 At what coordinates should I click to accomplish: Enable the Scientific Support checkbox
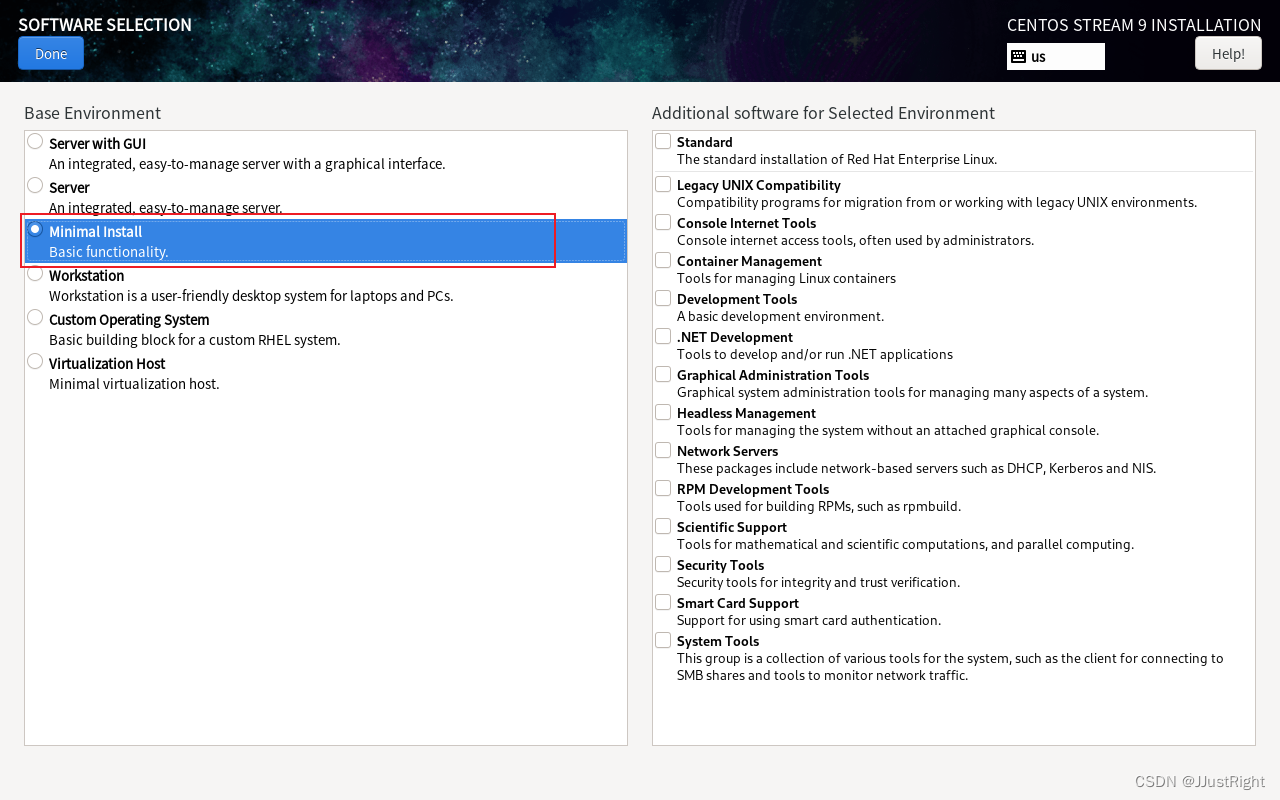pyautogui.click(x=663, y=526)
